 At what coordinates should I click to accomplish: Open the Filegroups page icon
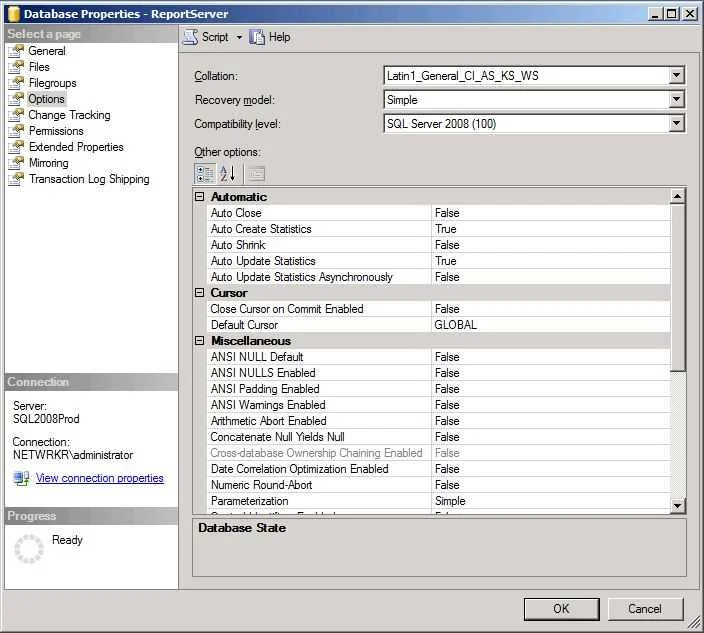(x=16, y=83)
